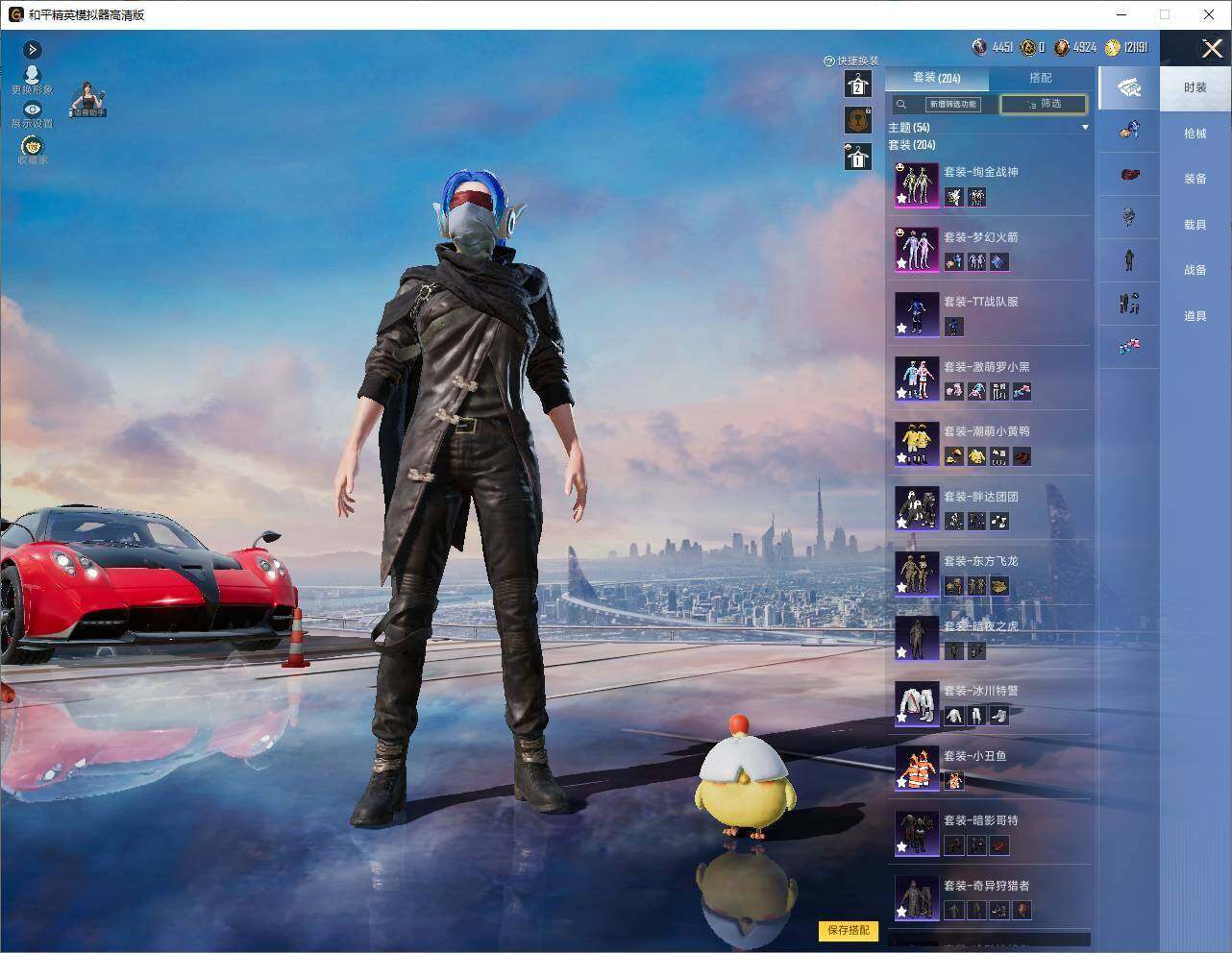Open the two-figure clothing category icon
This screenshot has height=953, width=1232.
coord(1129,304)
